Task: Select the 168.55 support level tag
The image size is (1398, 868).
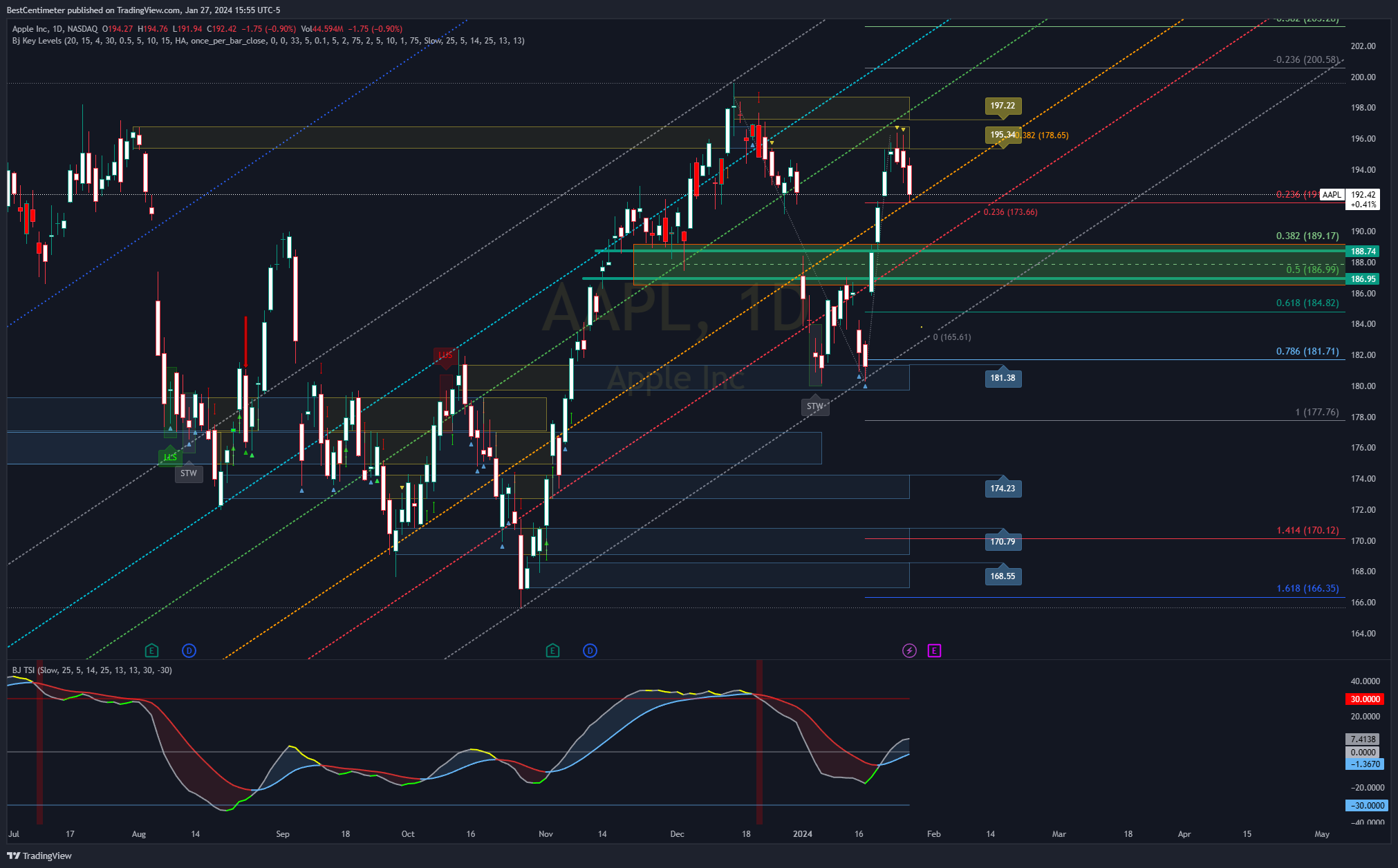Action: pos(1003,576)
